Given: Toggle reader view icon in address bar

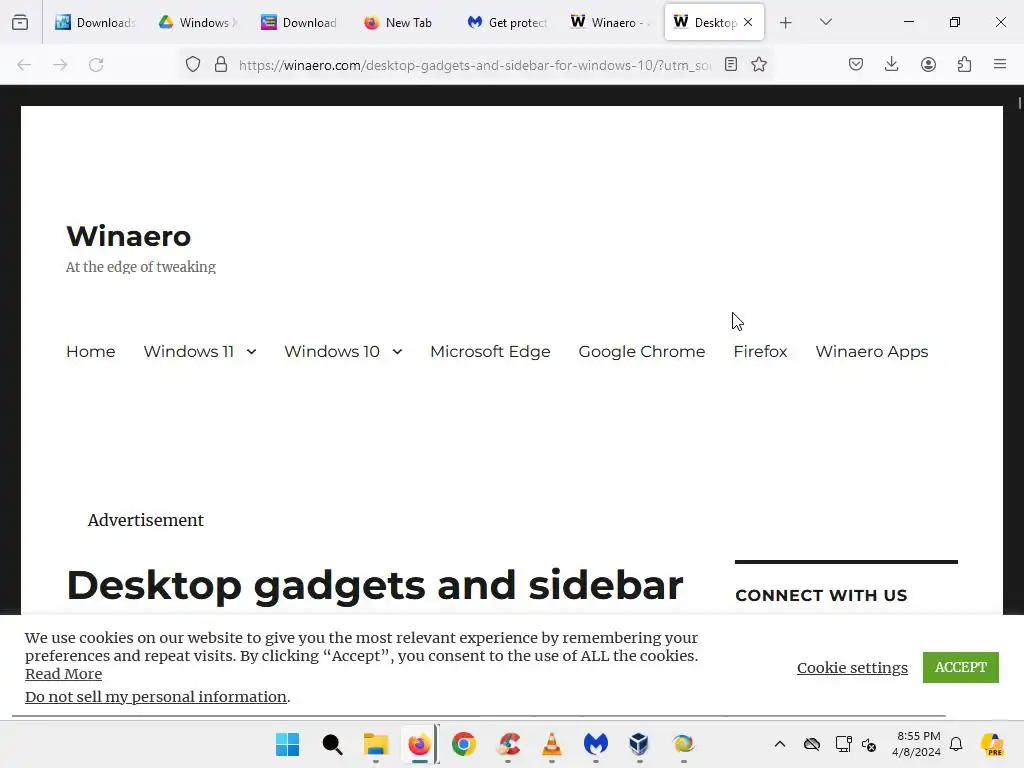Looking at the screenshot, I should pos(731,64).
